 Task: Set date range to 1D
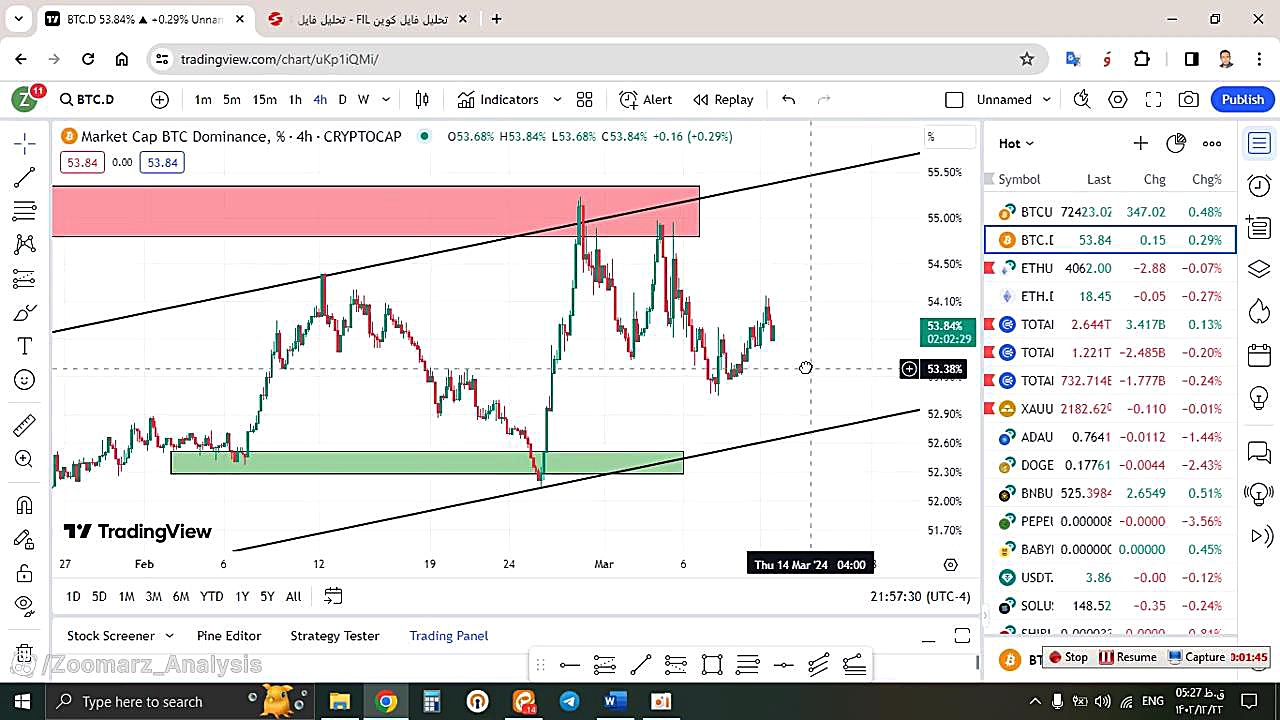pos(73,596)
